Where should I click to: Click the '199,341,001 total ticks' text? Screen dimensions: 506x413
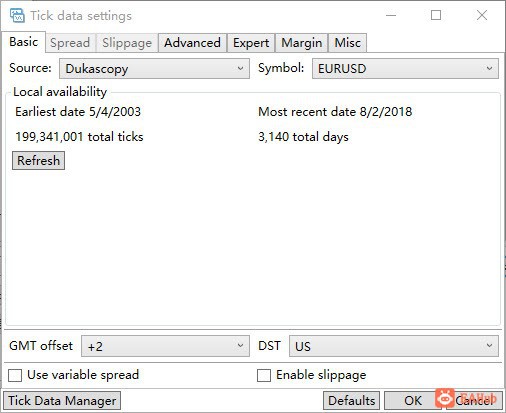79,137
